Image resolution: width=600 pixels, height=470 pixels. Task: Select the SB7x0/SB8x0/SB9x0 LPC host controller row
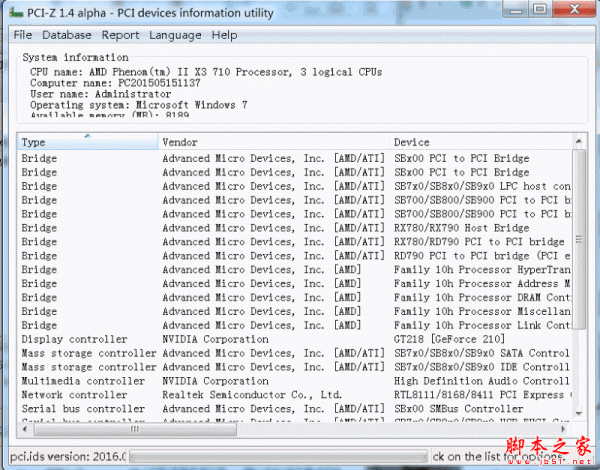pos(295,186)
